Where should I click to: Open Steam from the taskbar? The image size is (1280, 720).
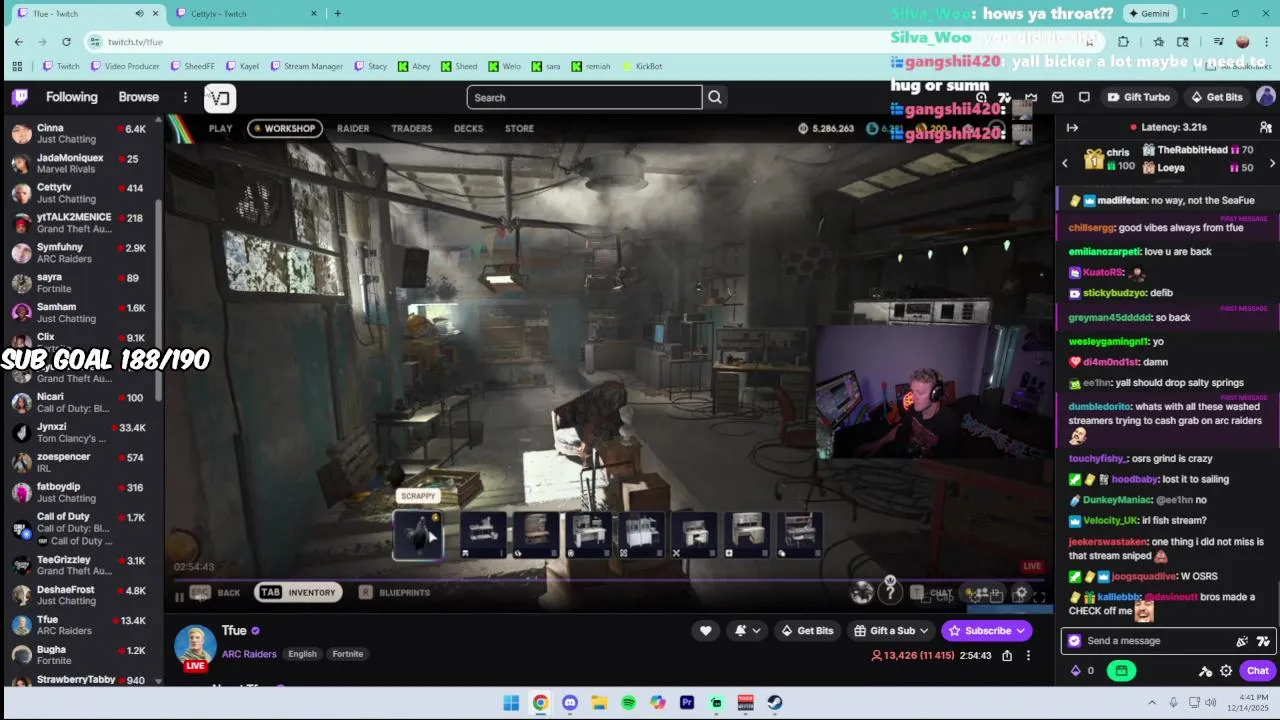click(774, 702)
